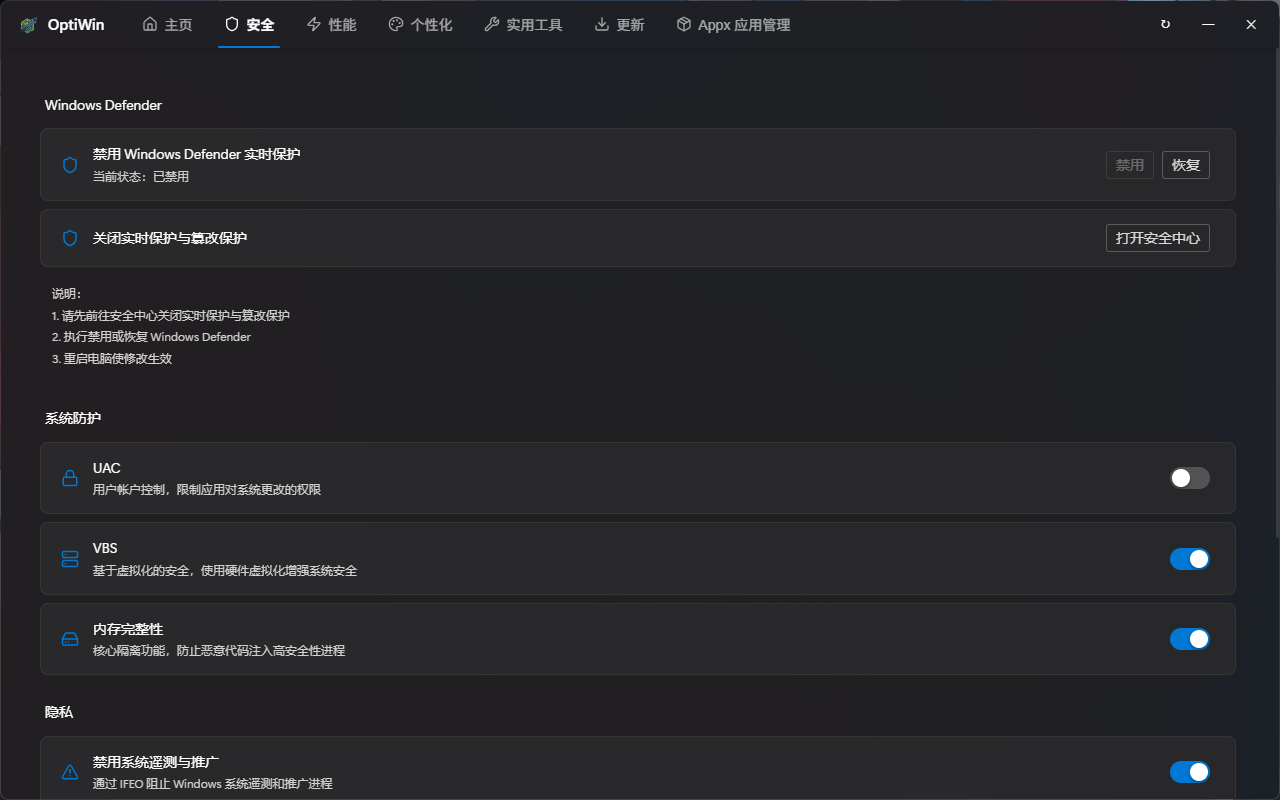Click the server icon in the VBS row

(70, 558)
